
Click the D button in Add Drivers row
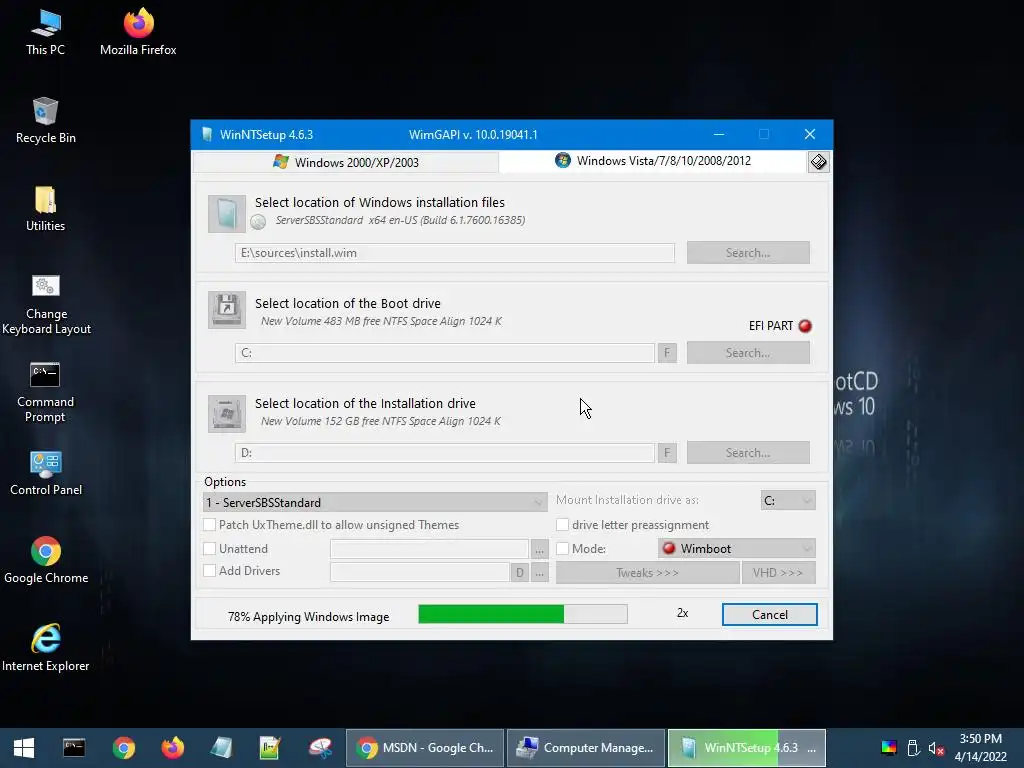(x=519, y=573)
